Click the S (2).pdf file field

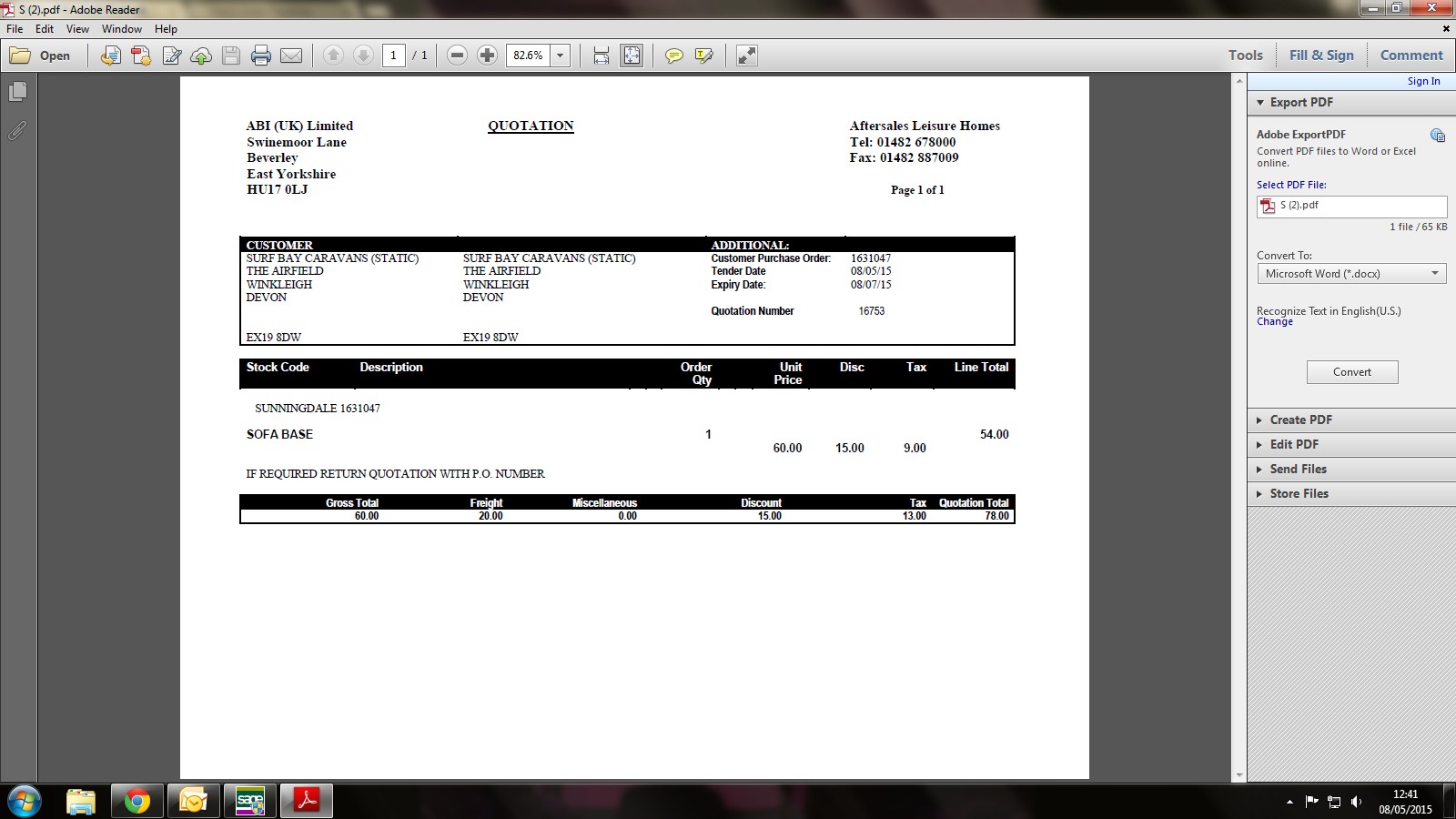[1351, 207]
